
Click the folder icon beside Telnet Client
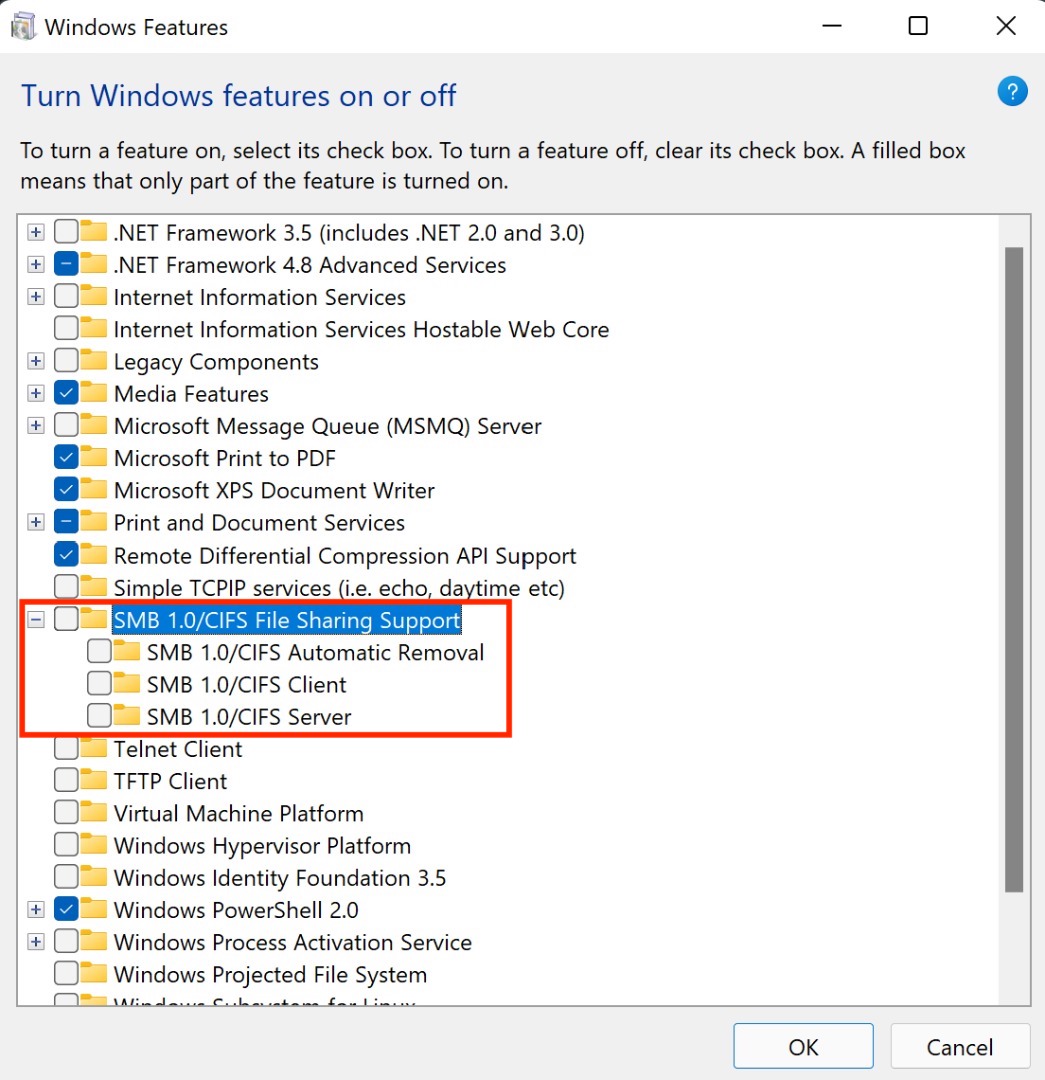[x=94, y=748]
